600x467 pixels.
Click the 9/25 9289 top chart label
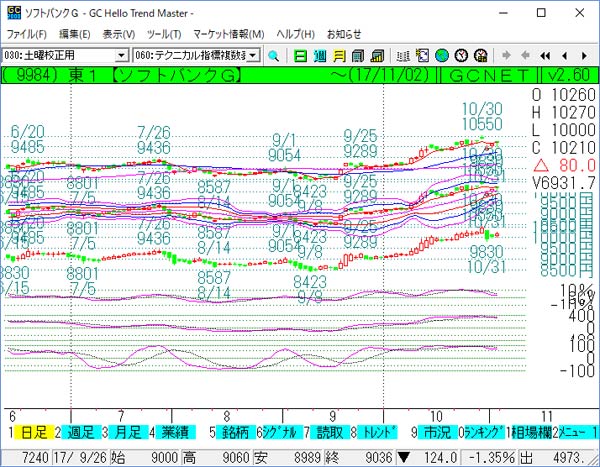(x=360, y=144)
